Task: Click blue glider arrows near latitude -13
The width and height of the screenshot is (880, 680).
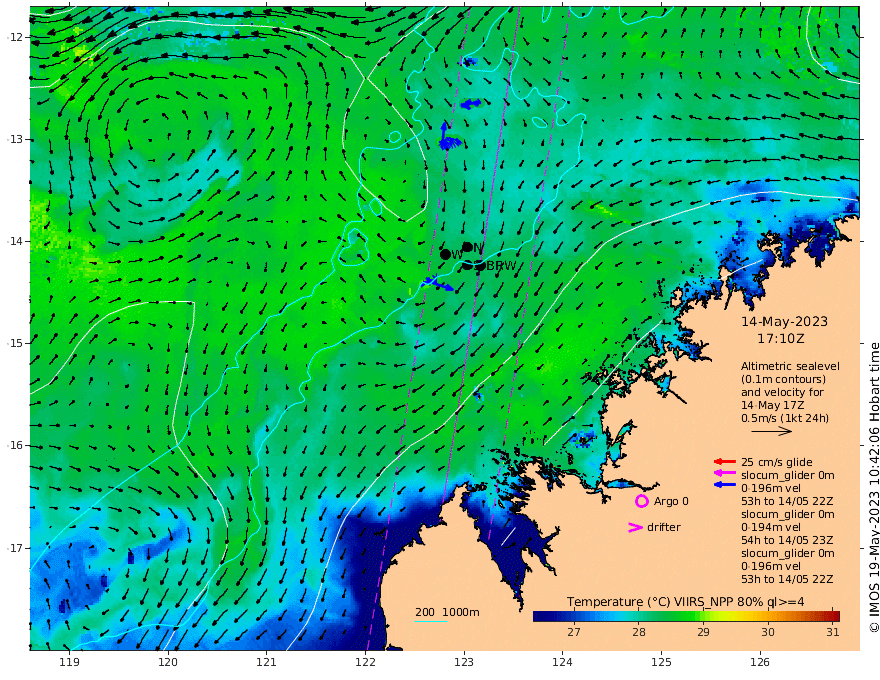Action: tap(448, 139)
